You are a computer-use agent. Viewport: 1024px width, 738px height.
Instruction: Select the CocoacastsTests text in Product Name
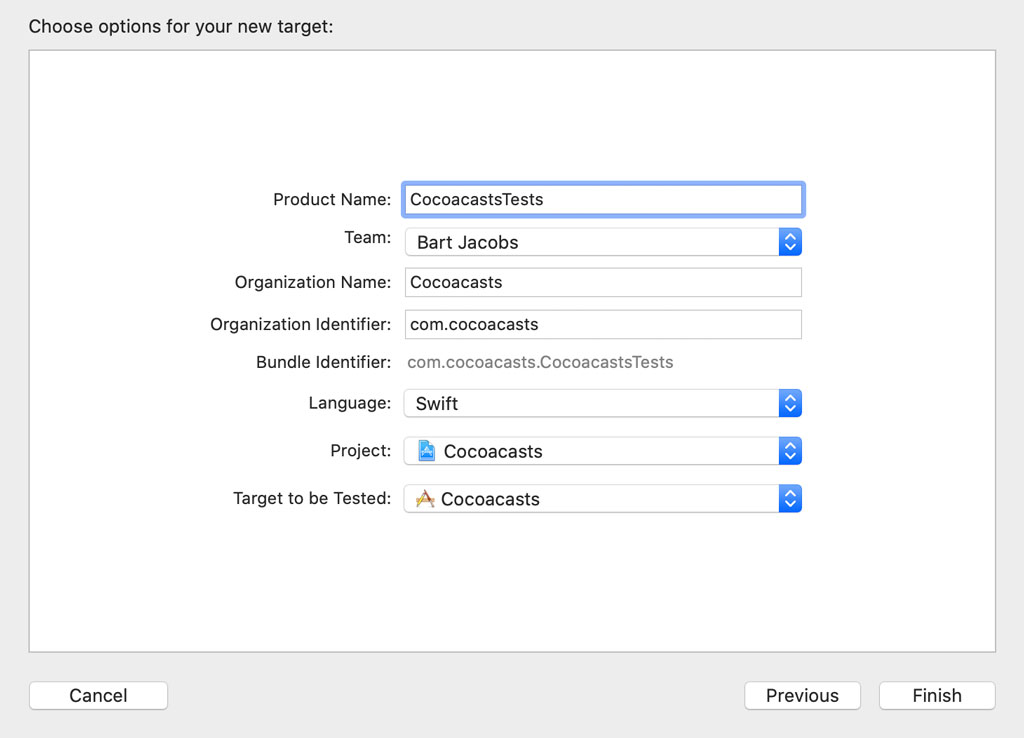click(x=475, y=199)
